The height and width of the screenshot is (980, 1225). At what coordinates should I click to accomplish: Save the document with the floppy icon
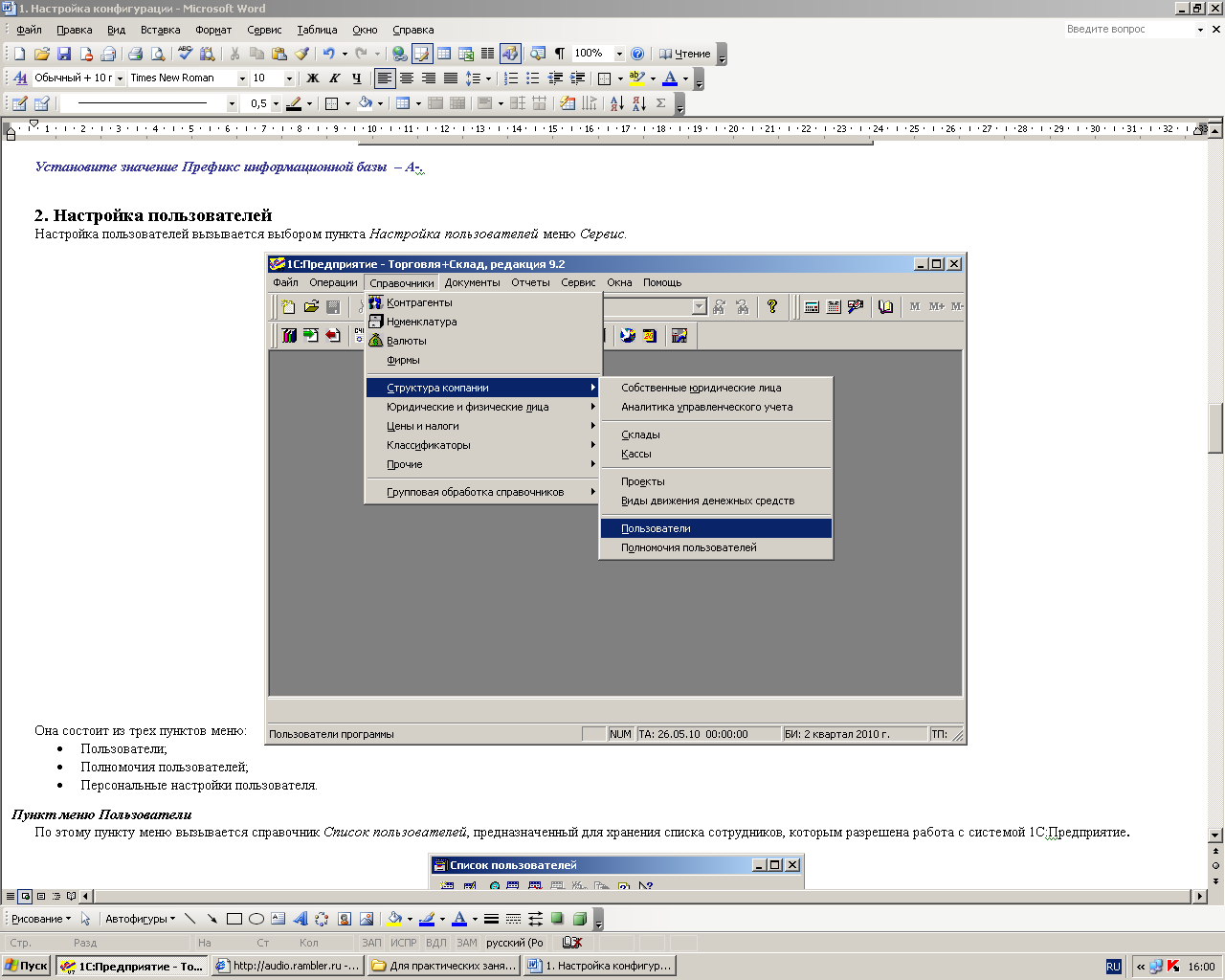(64, 54)
